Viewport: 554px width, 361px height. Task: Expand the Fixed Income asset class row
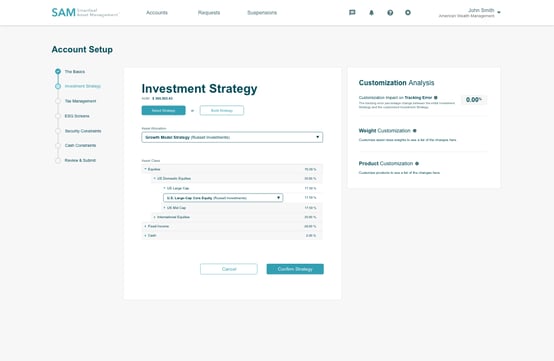pos(232,226)
